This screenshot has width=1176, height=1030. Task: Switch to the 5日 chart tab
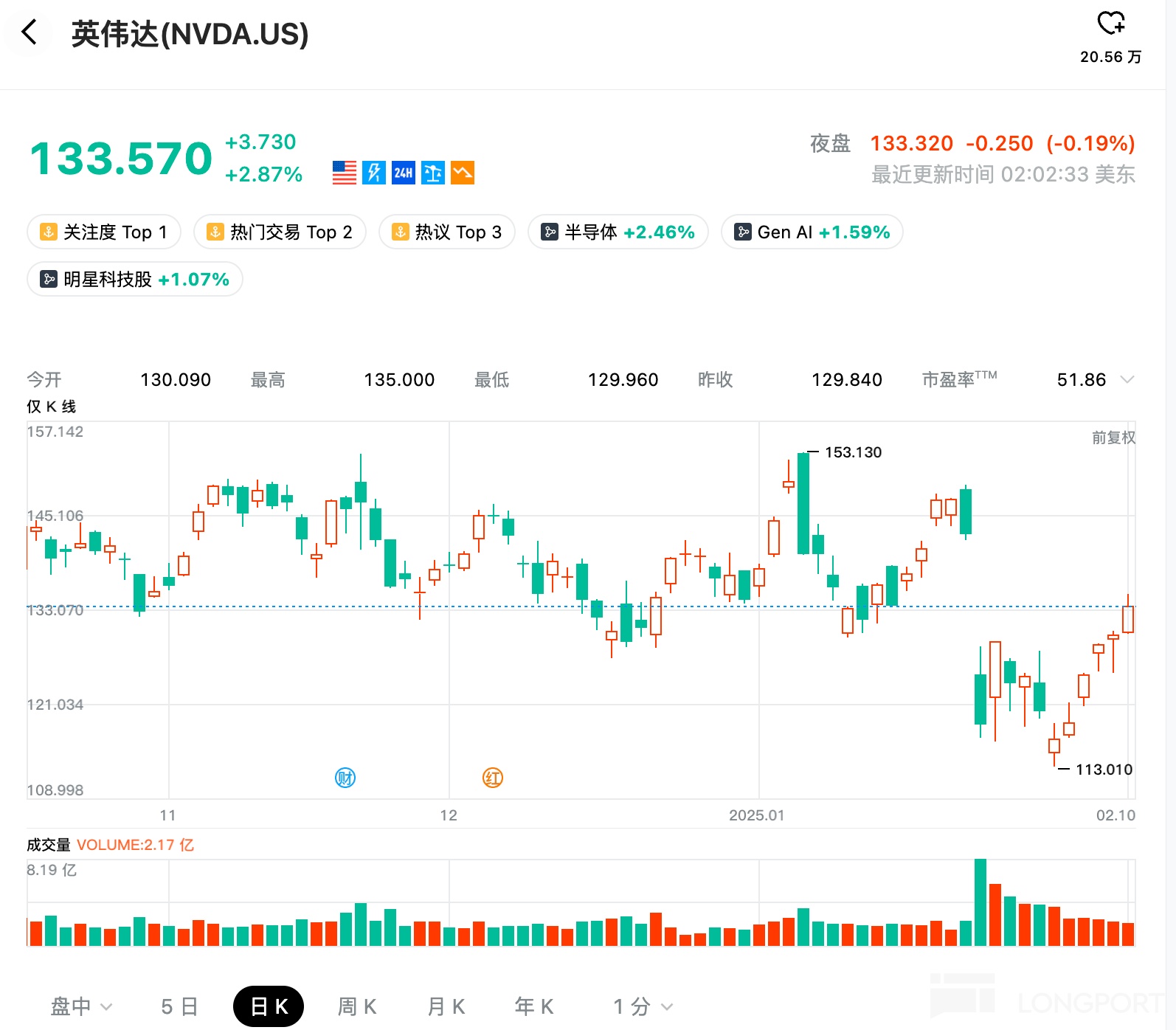[x=179, y=1006]
